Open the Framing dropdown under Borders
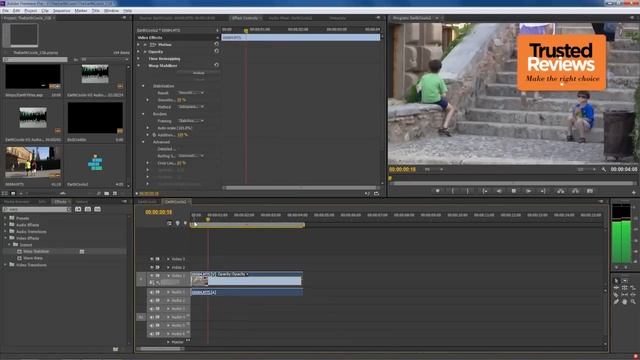Viewport: 640px width, 360px height. pos(191,121)
